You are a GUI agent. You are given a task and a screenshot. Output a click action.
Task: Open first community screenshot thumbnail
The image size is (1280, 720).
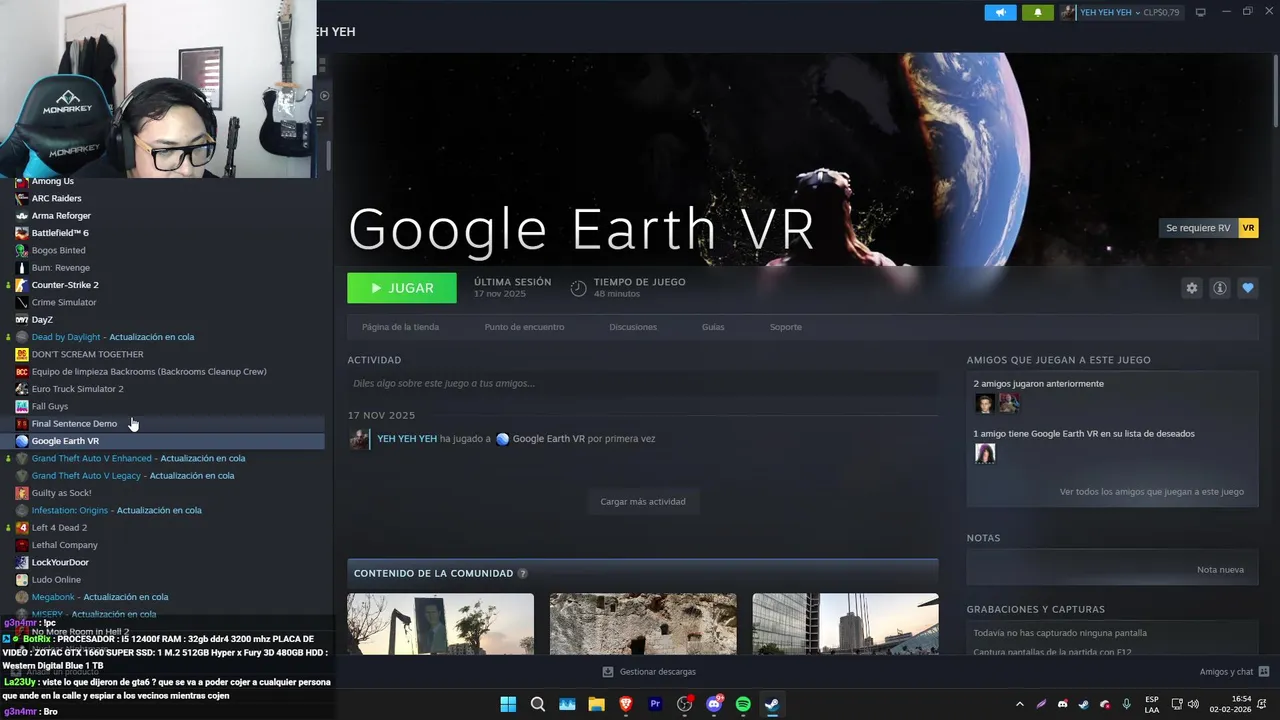[x=441, y=624]
